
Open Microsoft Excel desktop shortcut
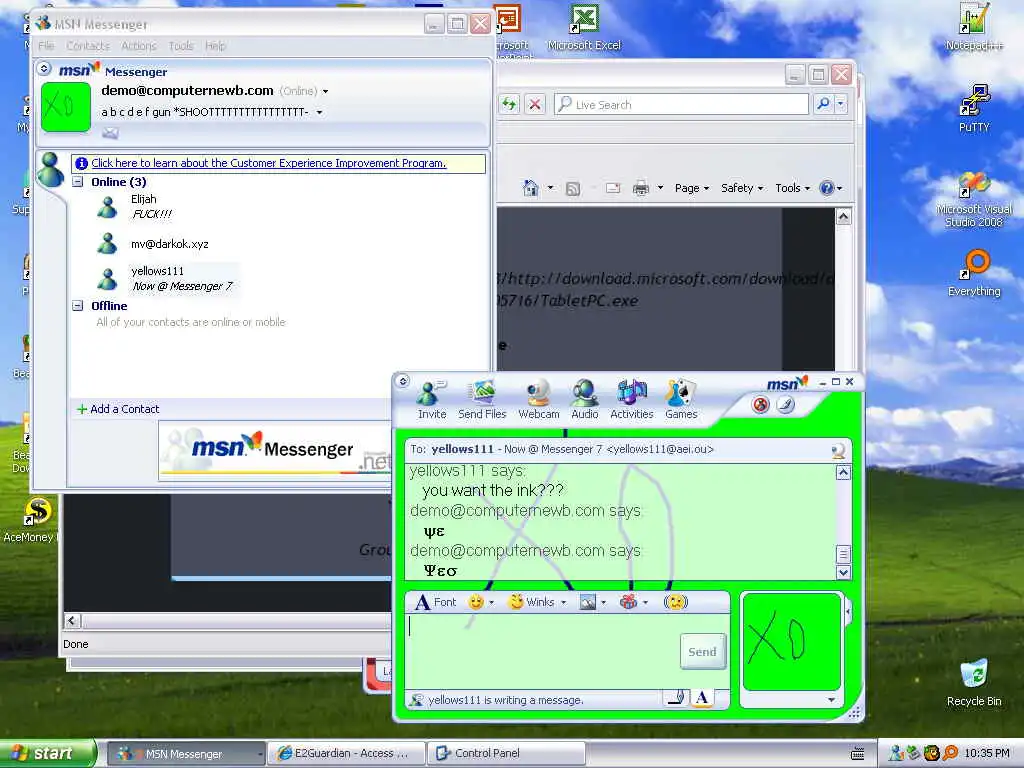tap(584, 27)
